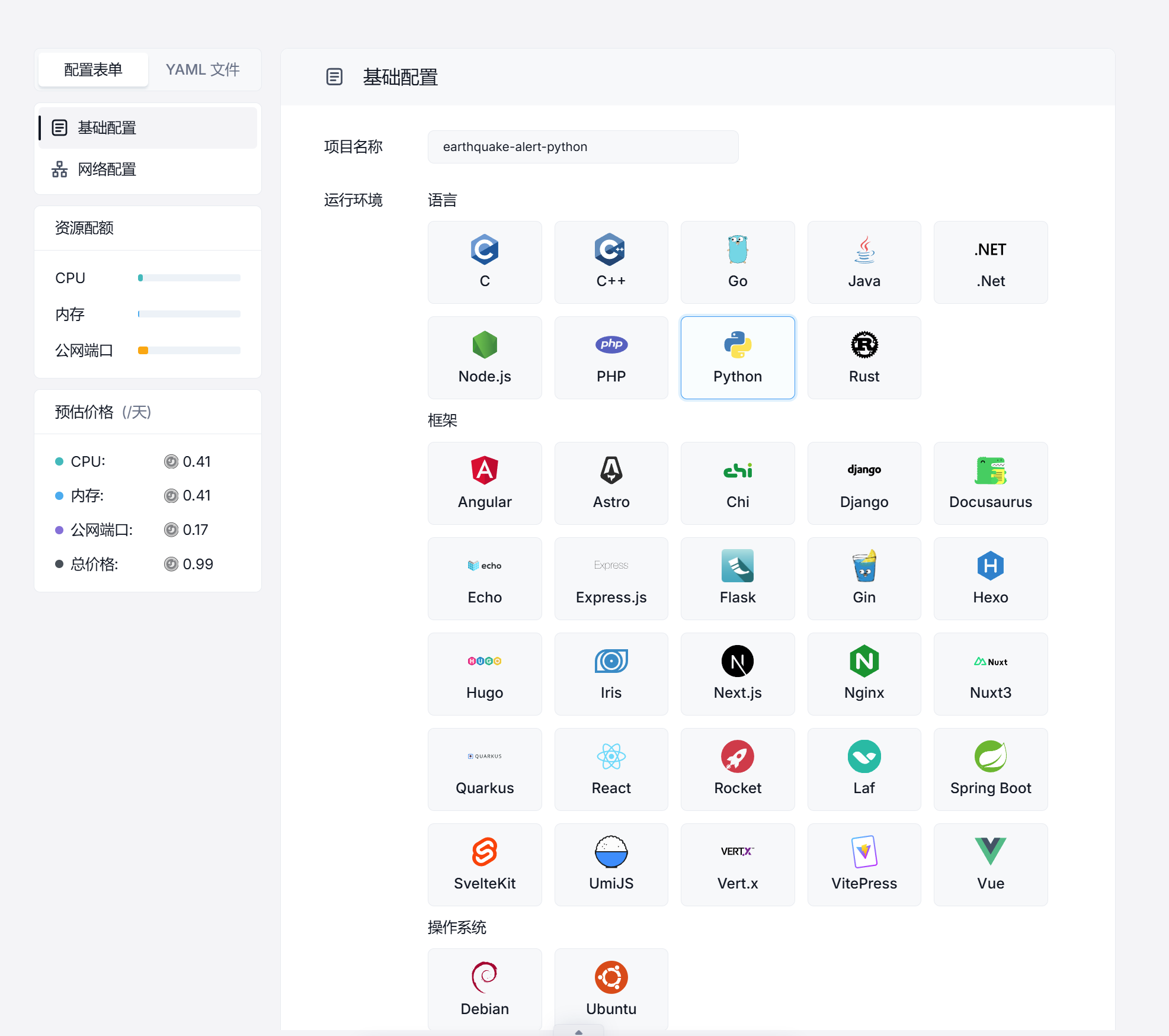Choose the Flask framework card

point(738,579)
